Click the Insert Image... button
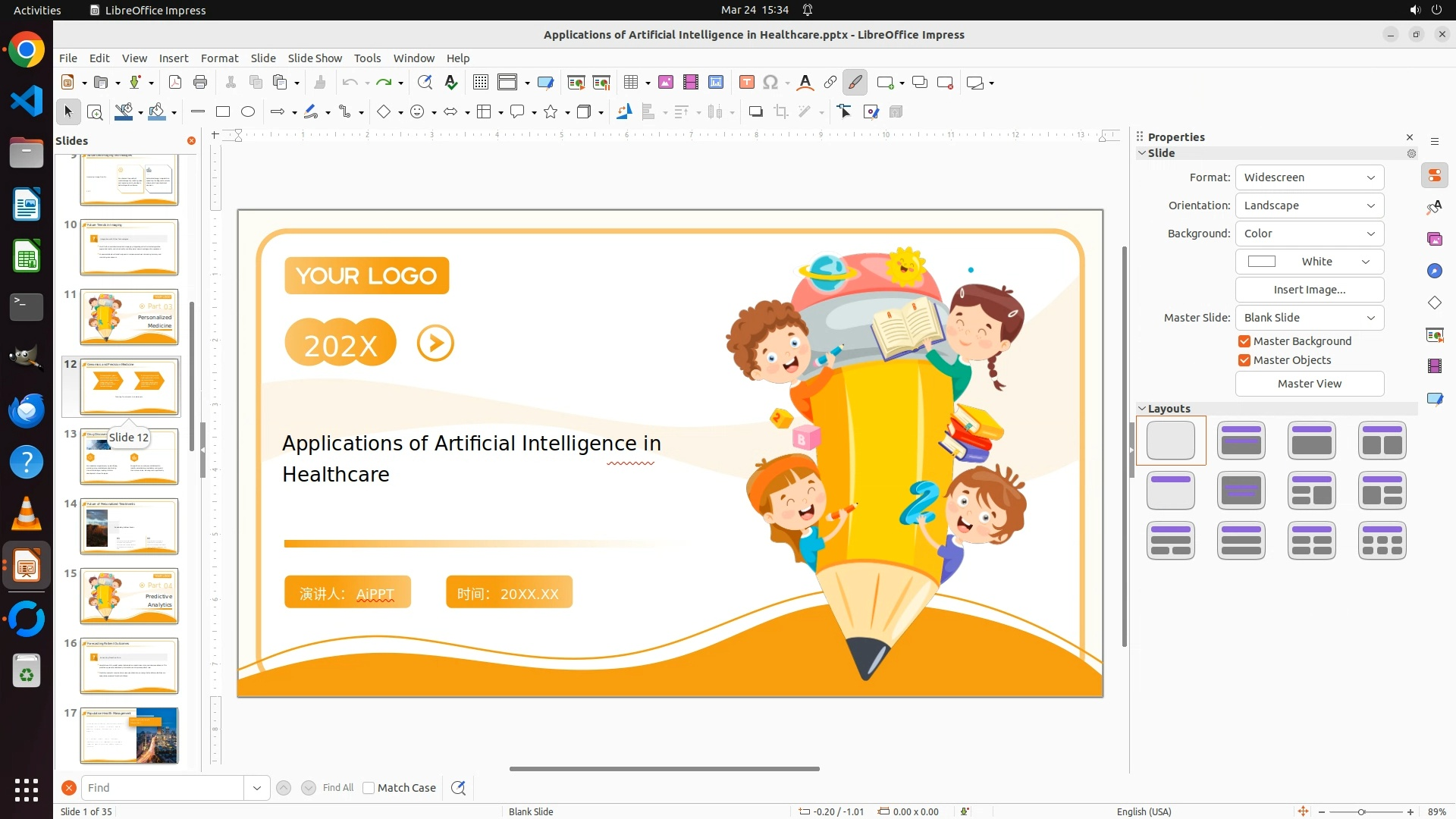1456x819 pixels. coord(1309,290)
